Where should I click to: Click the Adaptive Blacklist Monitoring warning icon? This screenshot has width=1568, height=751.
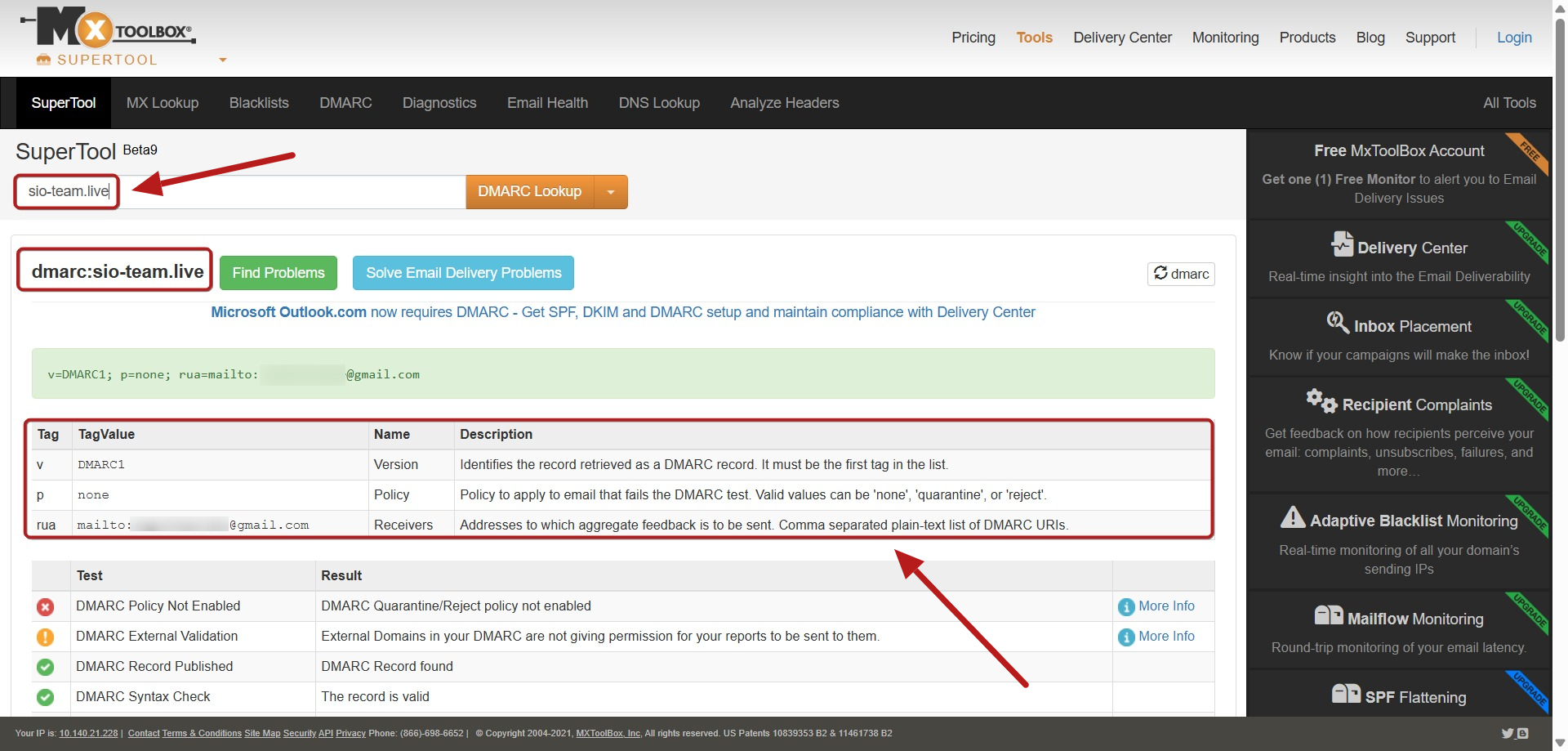[1293, 517]
